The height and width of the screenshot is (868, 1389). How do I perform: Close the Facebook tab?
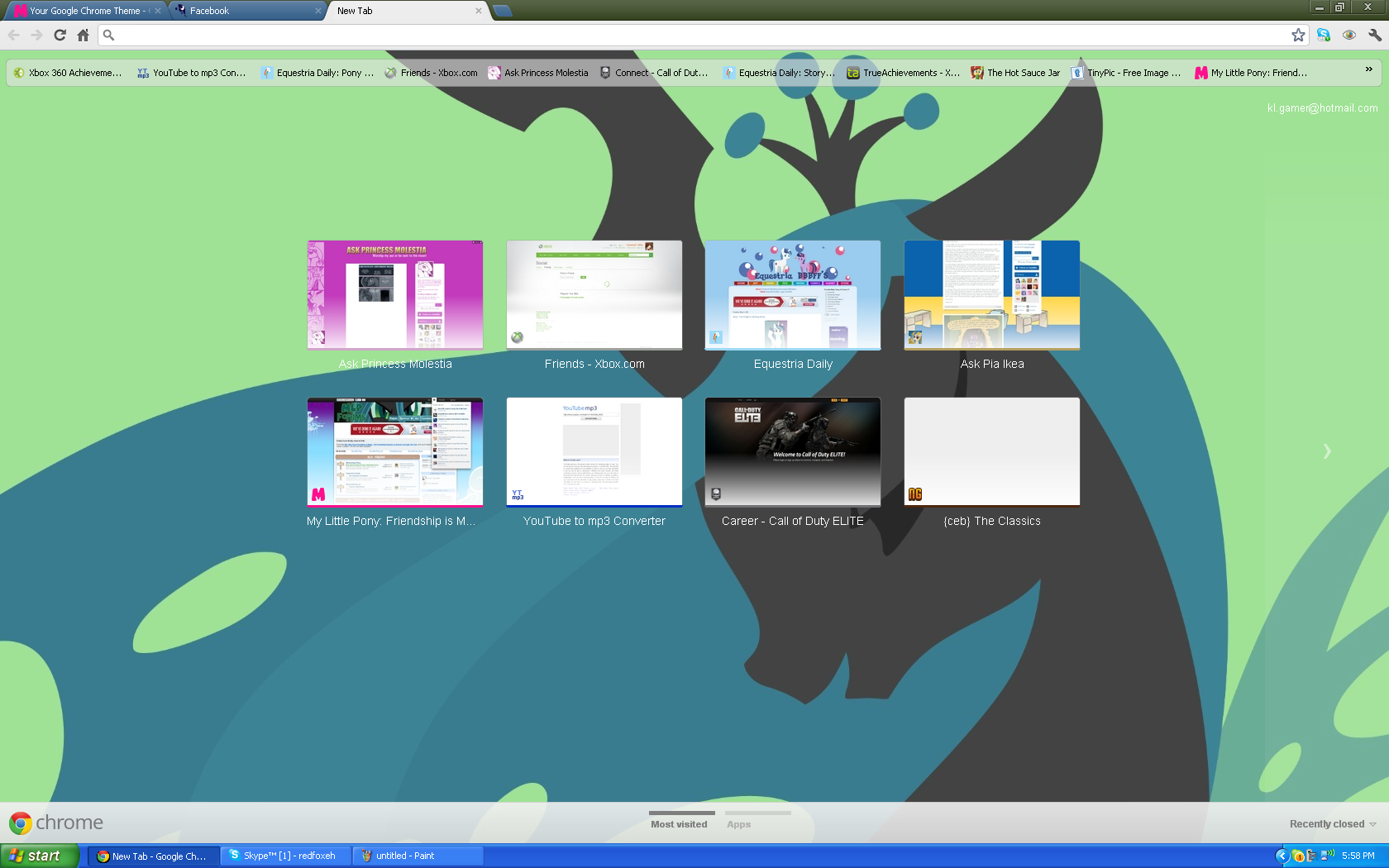pyautogui.click(x=318, y=11)
